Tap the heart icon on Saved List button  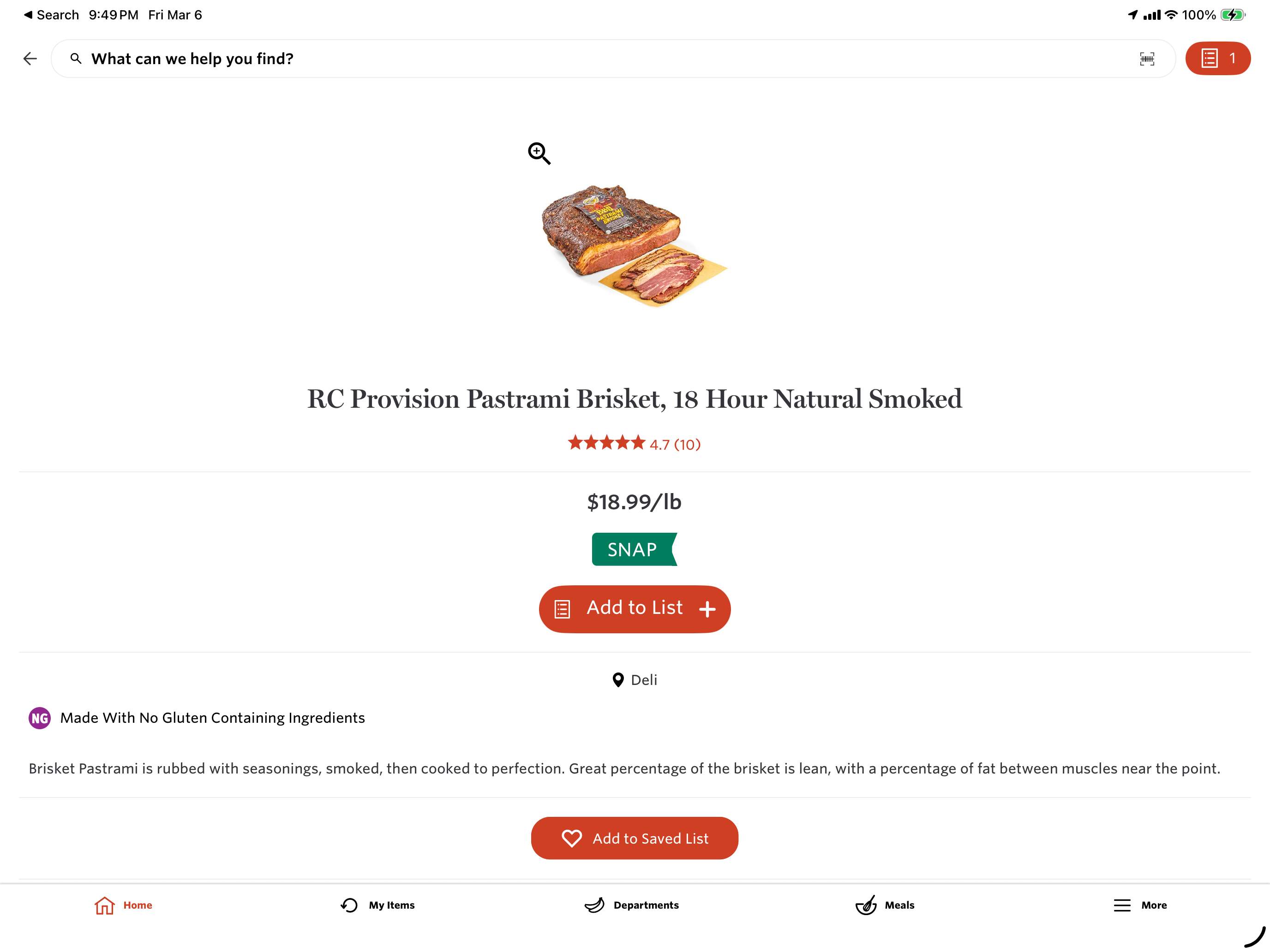pos(571,839)
